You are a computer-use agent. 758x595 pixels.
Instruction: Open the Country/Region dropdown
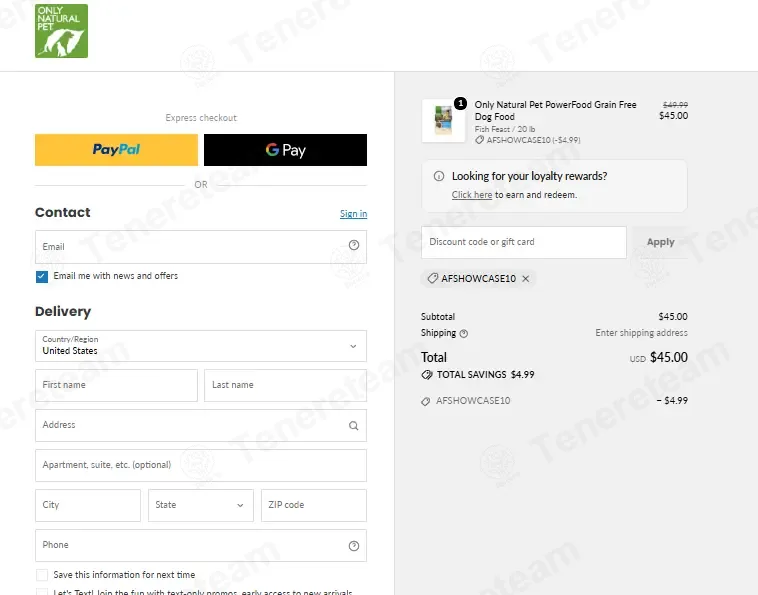click(x=201, y=346)
